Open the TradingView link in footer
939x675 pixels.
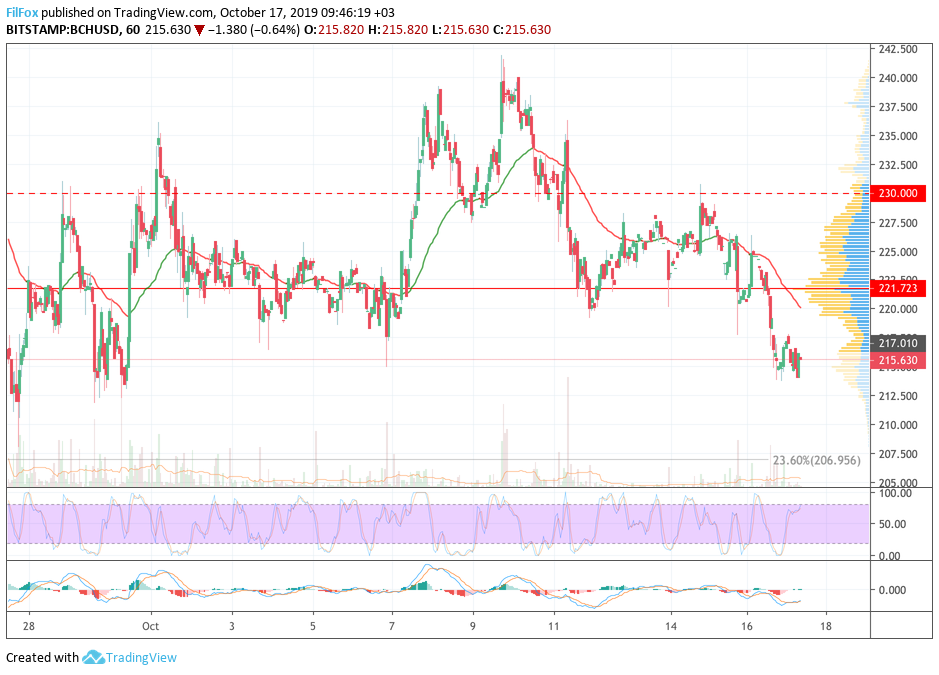[141, 658]
